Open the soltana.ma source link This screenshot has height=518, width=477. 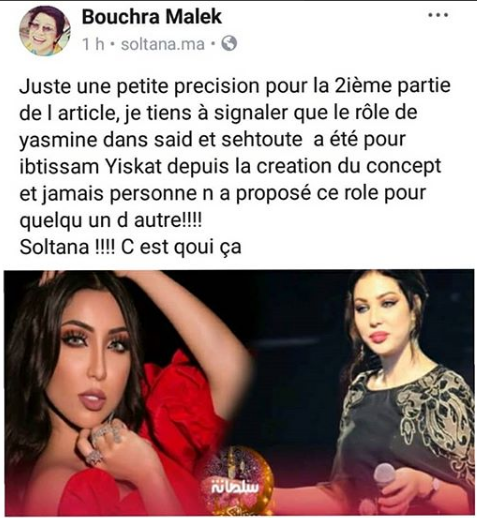point(163,44)
